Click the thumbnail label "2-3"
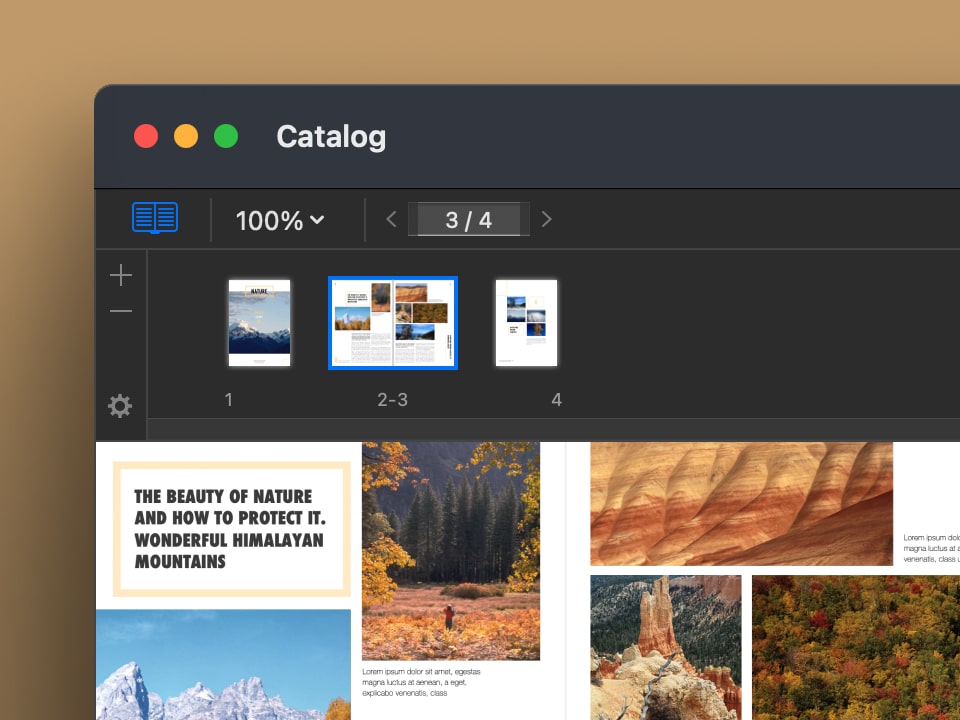 click(392, 400)
